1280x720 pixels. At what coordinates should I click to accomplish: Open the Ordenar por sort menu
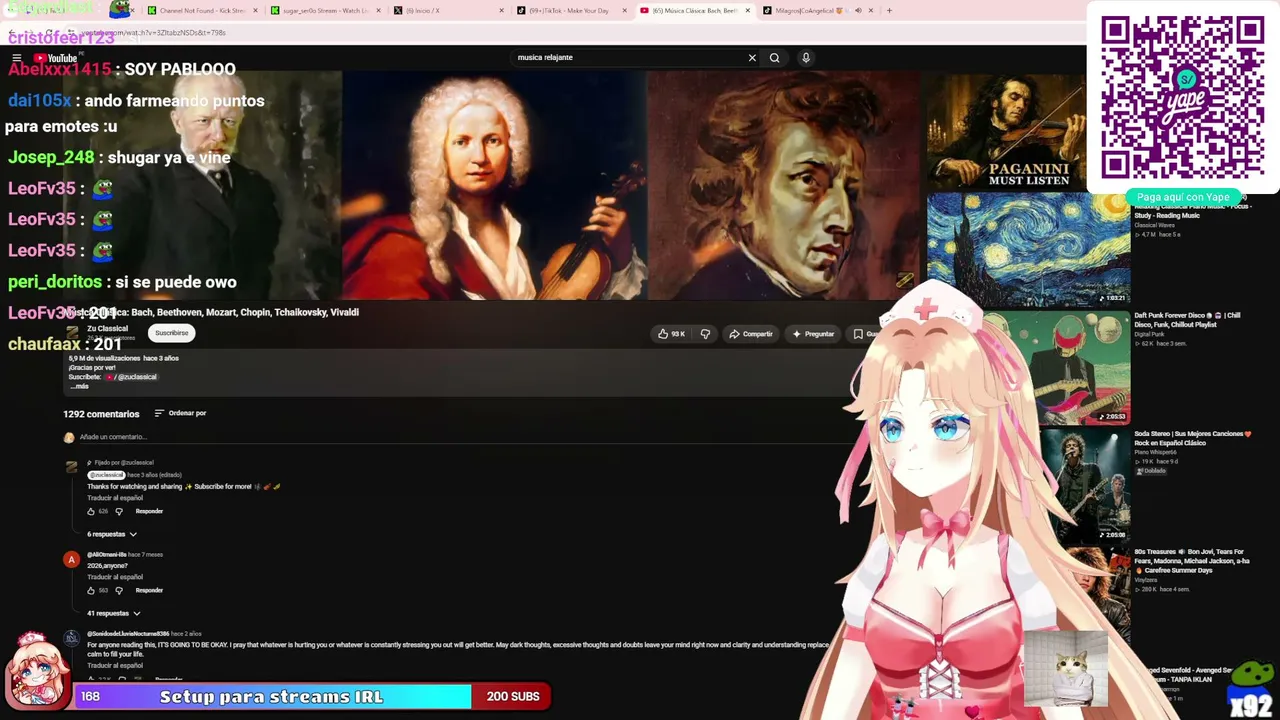[181, 413]
